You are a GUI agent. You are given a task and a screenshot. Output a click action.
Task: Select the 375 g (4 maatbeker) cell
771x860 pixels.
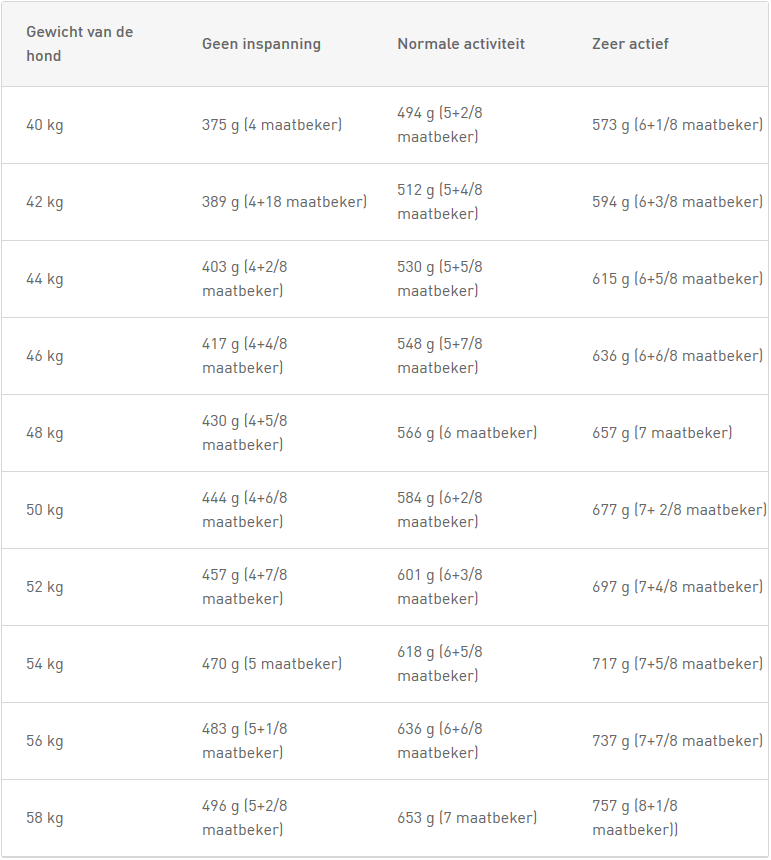click(x=272, y=125)
